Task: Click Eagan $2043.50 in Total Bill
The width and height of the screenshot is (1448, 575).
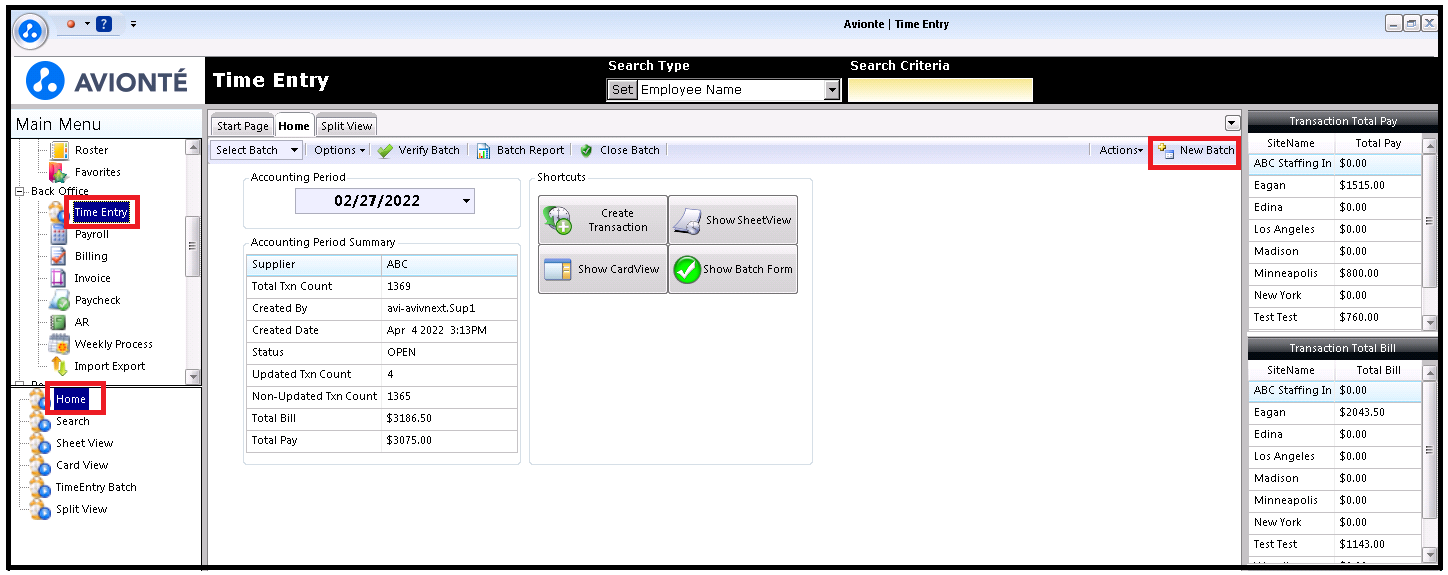Action: pos(1335,412)
